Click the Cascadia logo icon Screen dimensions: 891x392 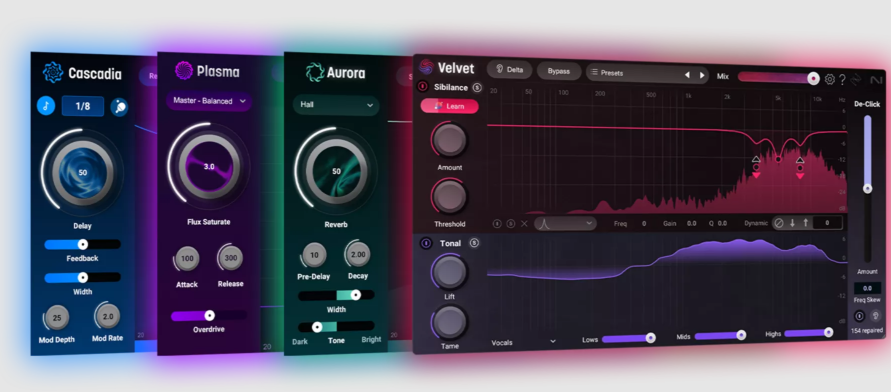click(x=53, y=73)
